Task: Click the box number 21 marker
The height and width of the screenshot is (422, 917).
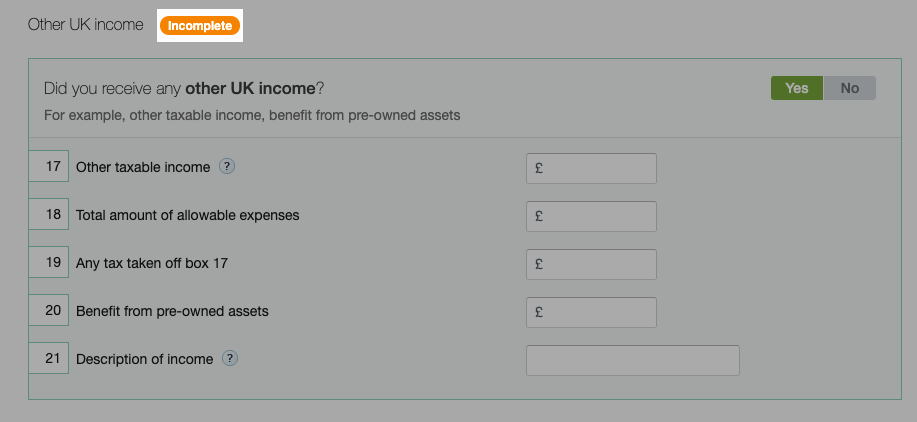Action: (49, 358)
